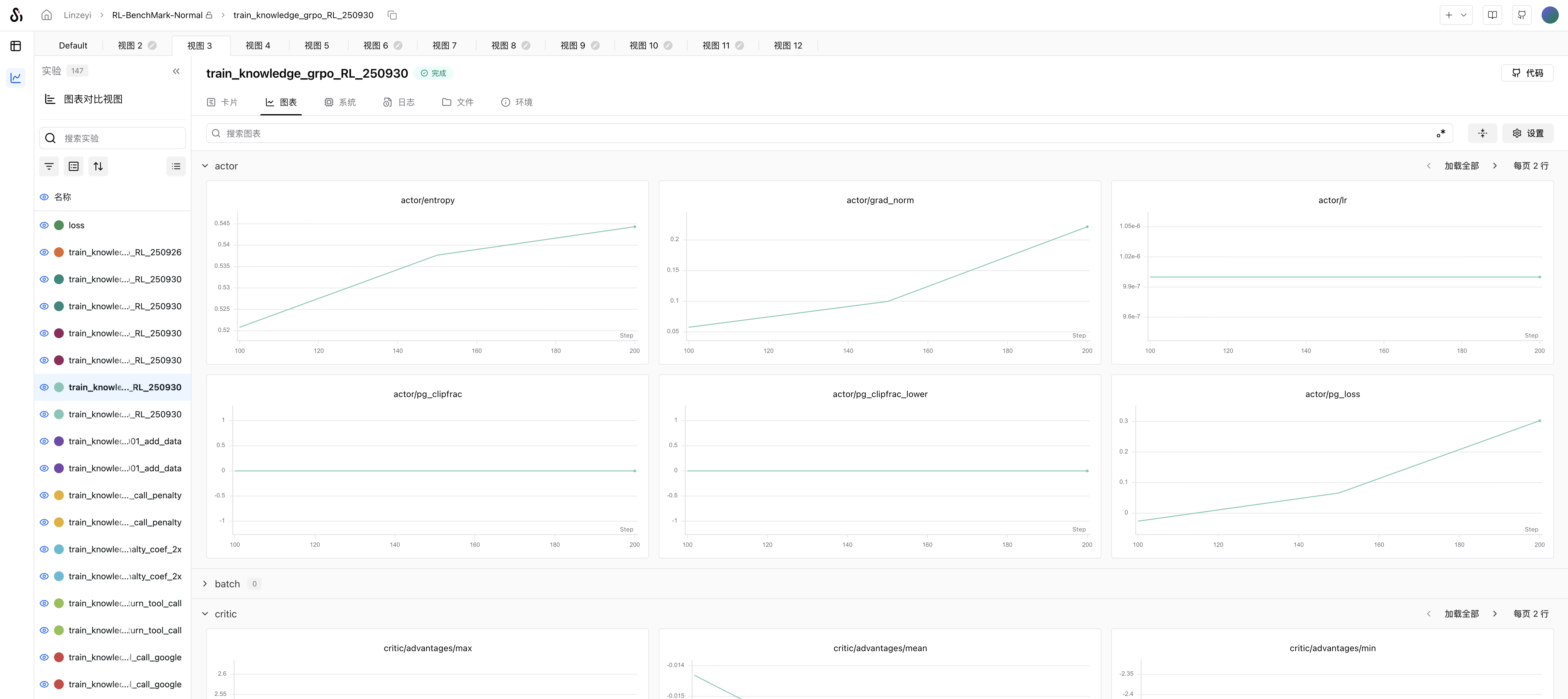The width and height of the screenshot is (1568, 699).
Task: Edit 视图 11 name pencil icon
Action: (740, 46)
